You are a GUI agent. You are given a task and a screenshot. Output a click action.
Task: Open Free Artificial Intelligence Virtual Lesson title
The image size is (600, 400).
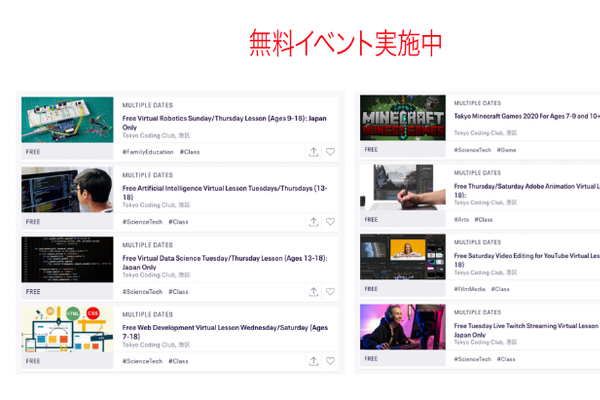[x=225, y=193]
